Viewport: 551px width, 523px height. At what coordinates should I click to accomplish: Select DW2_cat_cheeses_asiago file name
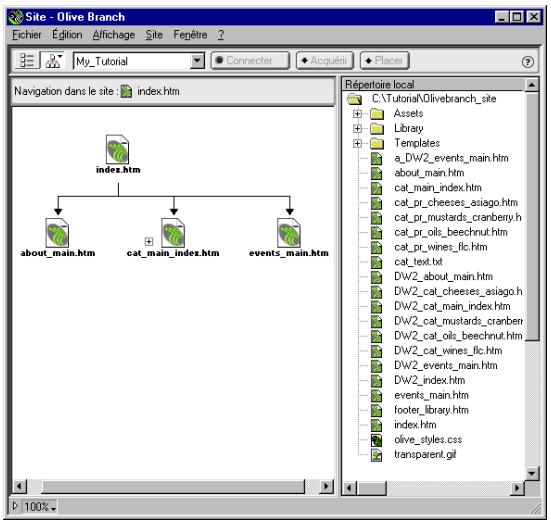coord(458,292)
